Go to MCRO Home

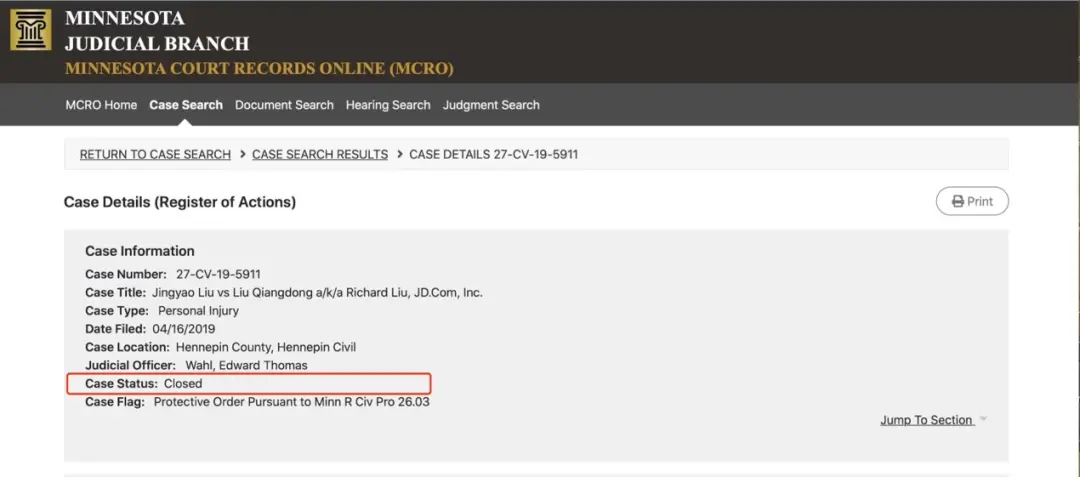(x=101, y=105)
